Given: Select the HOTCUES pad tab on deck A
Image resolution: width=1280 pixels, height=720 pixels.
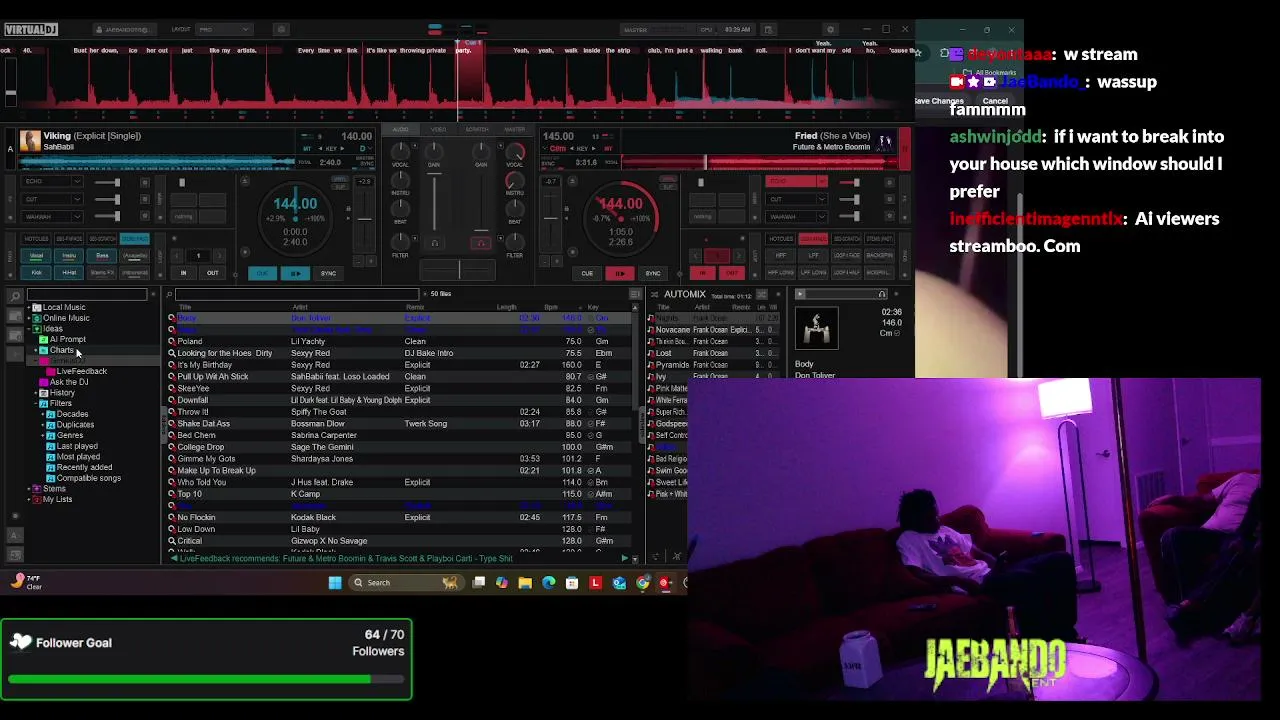Looking at the screenshot, I should [36, 239].
